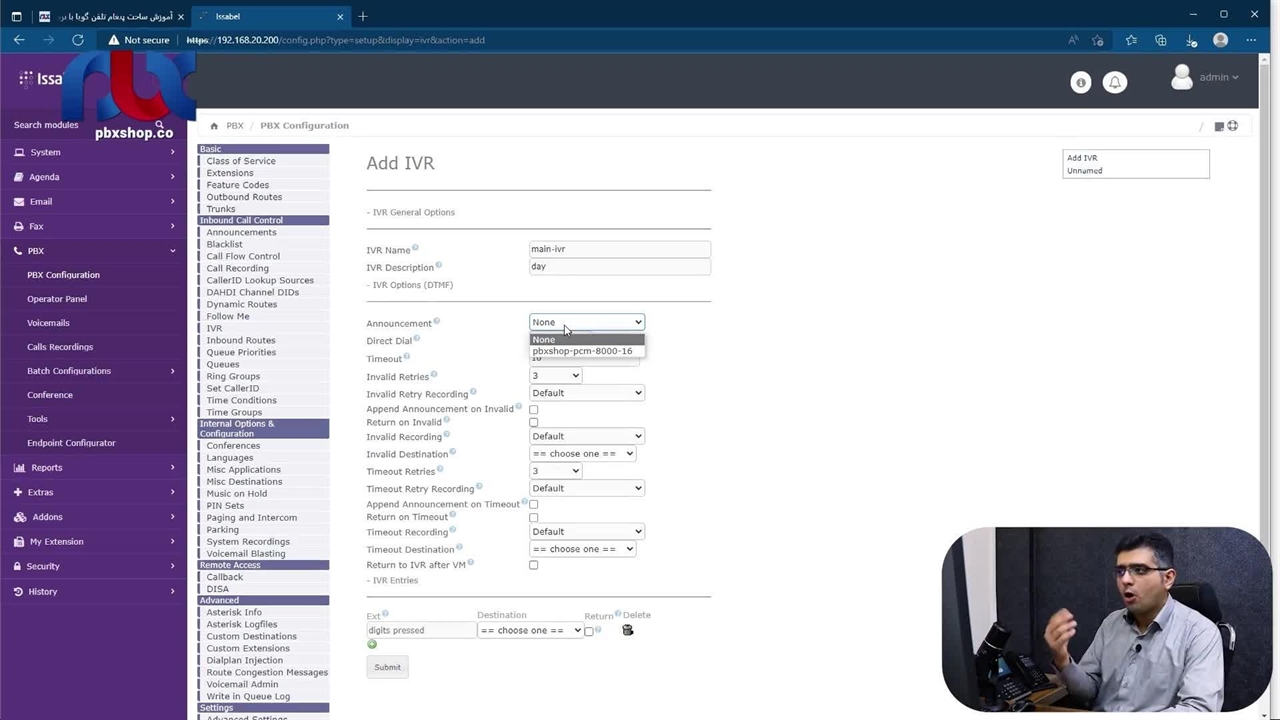Delete the IVR entry with trash icon
Viewport: 1280px width, 720px height.
(x=628, y=630)
